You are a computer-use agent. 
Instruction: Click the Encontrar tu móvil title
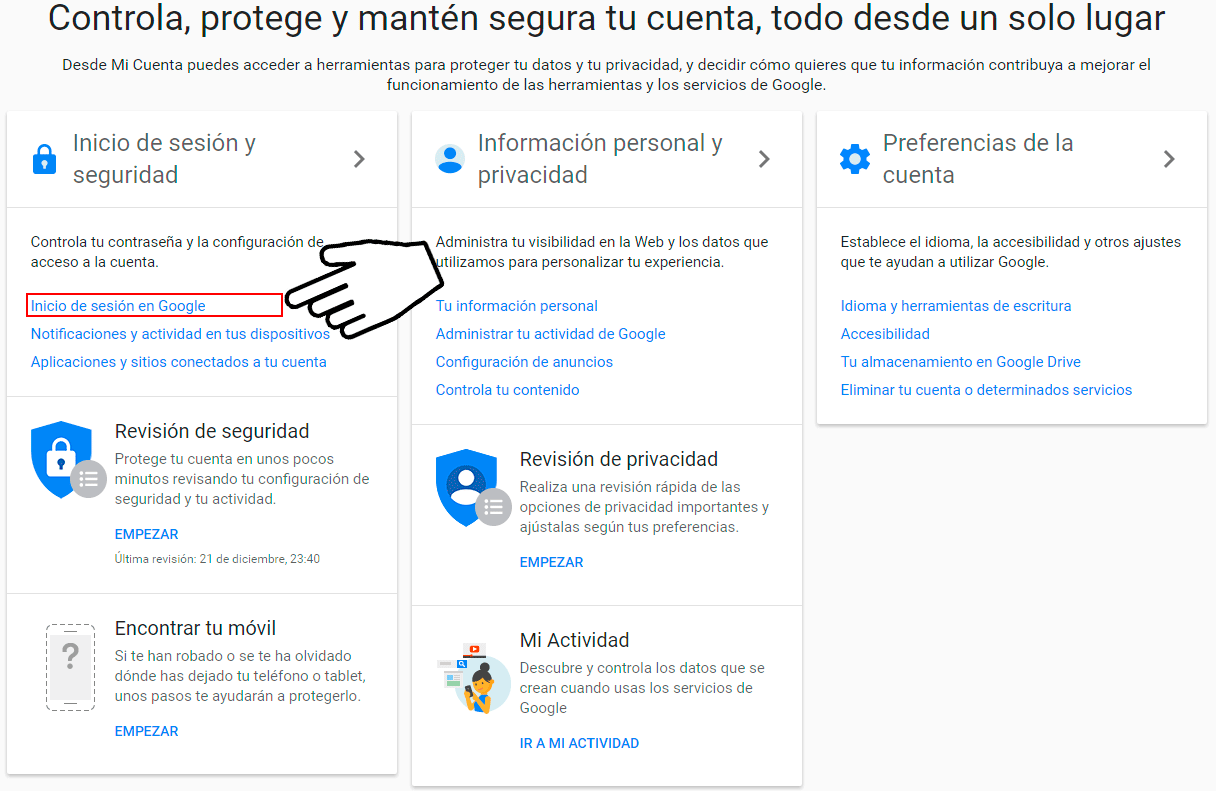pos(195,628)
